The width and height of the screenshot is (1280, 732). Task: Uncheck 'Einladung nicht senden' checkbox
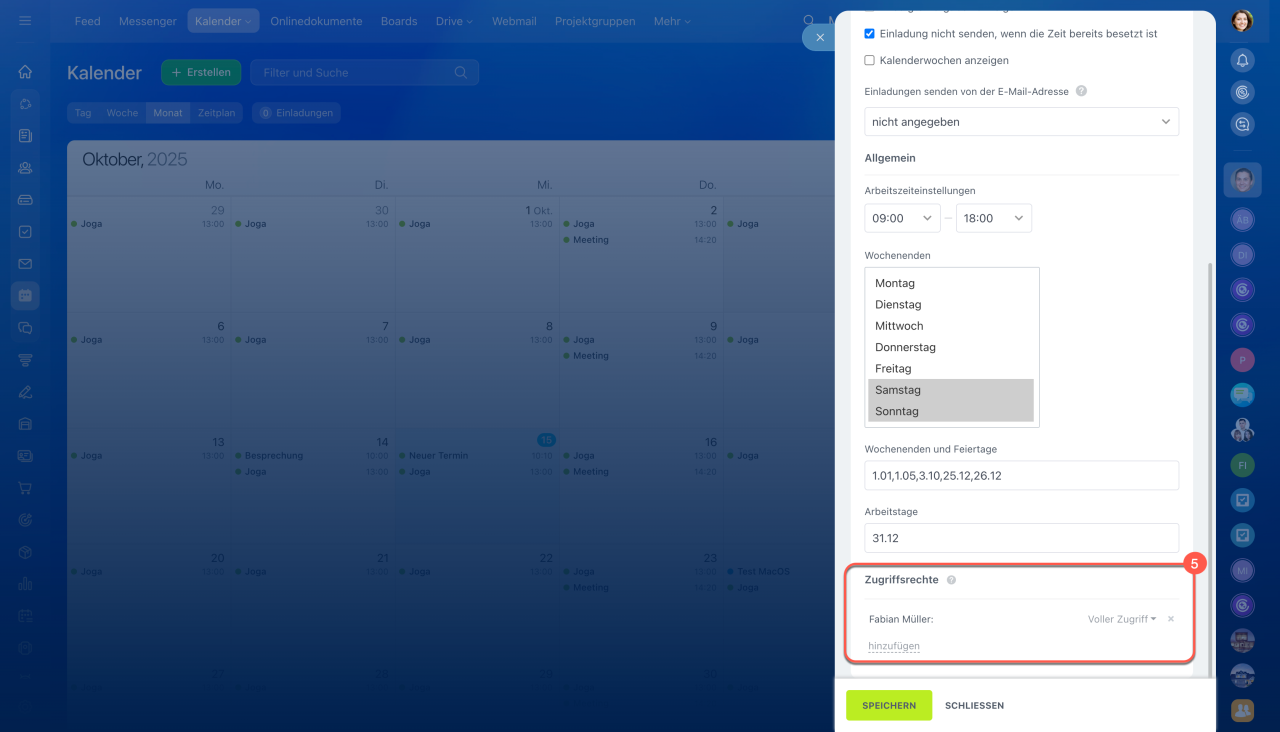click(869, 34)
